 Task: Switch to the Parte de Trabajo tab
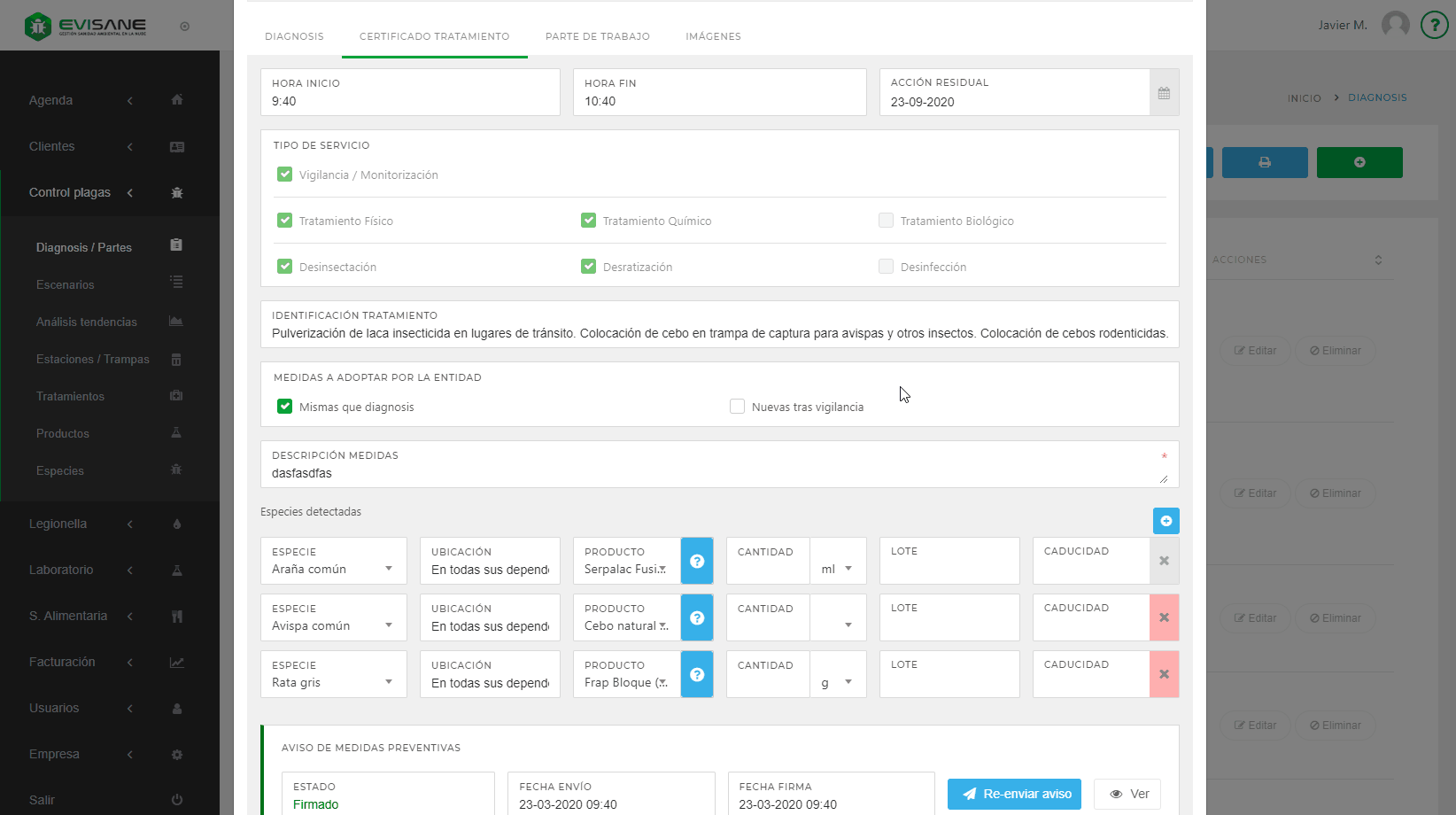[597, 36]
